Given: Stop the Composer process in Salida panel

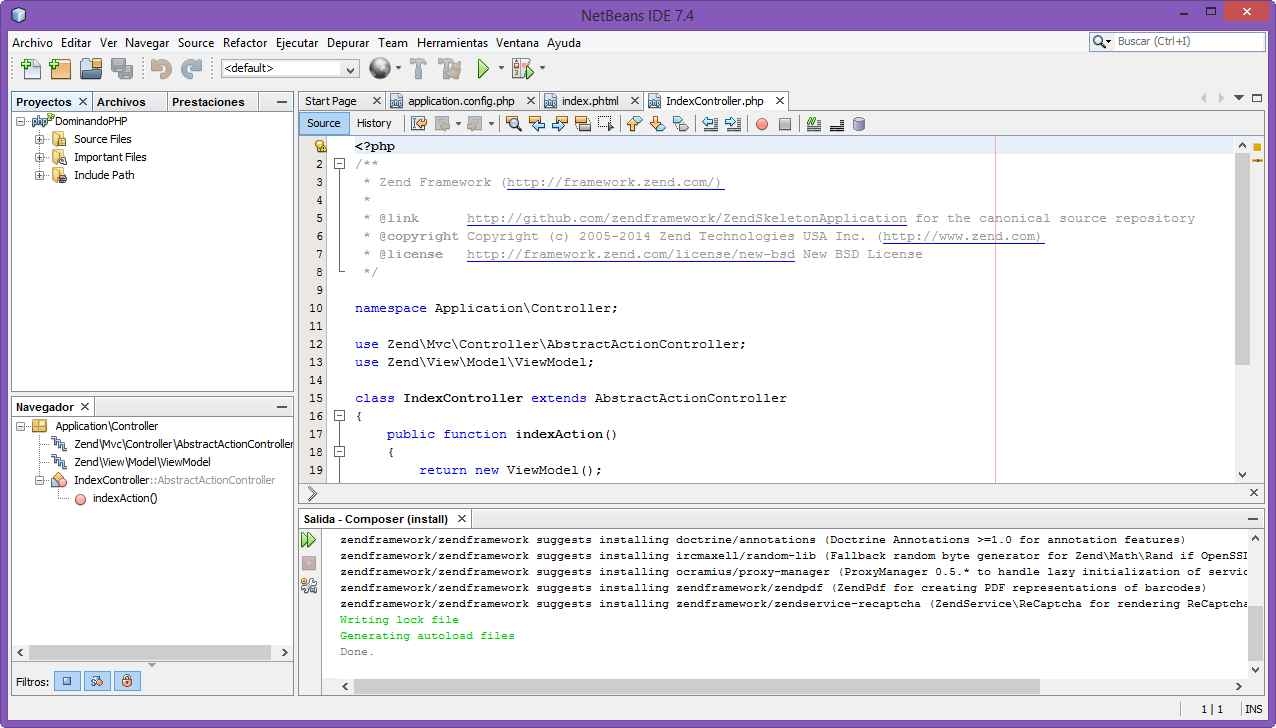Looking at the screenshot, I should pos(309,563).
